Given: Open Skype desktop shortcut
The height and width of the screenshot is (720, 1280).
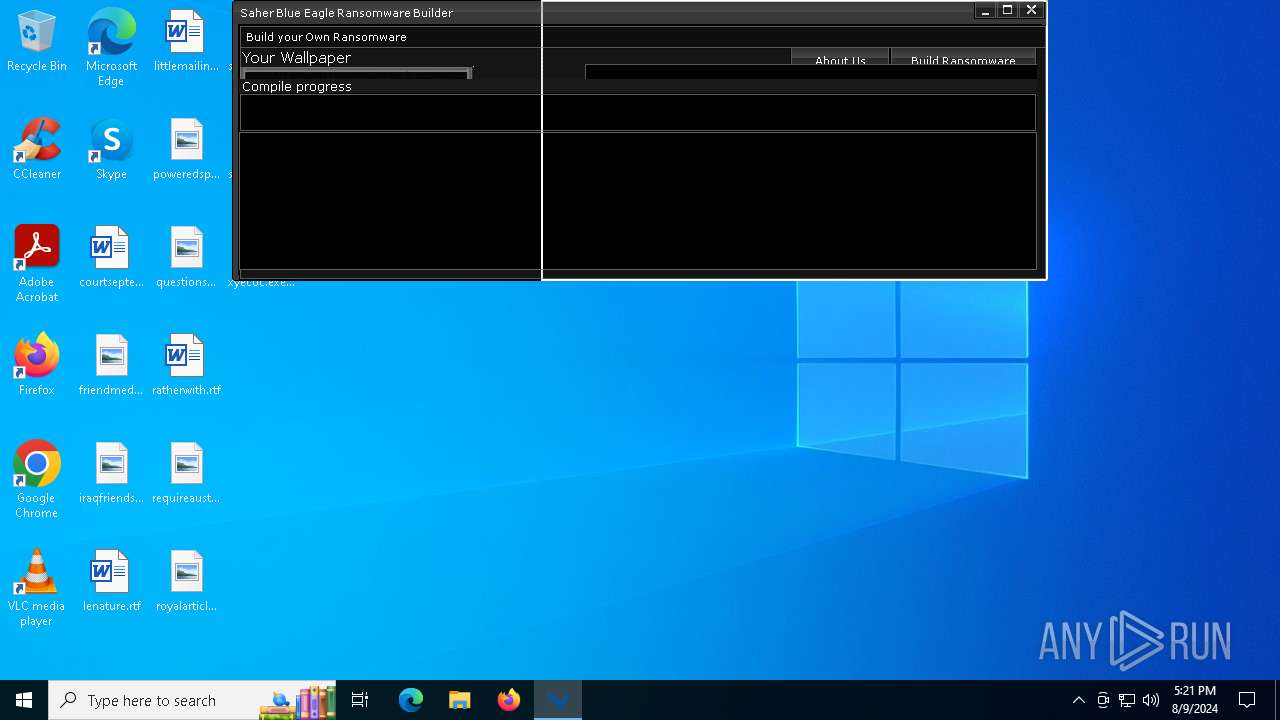Looking at the screenshot, I should coord(111,149).
